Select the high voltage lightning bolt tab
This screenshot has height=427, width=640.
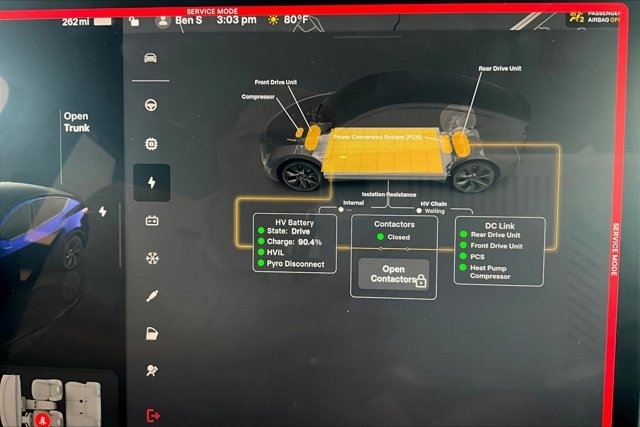pos(151,182)
